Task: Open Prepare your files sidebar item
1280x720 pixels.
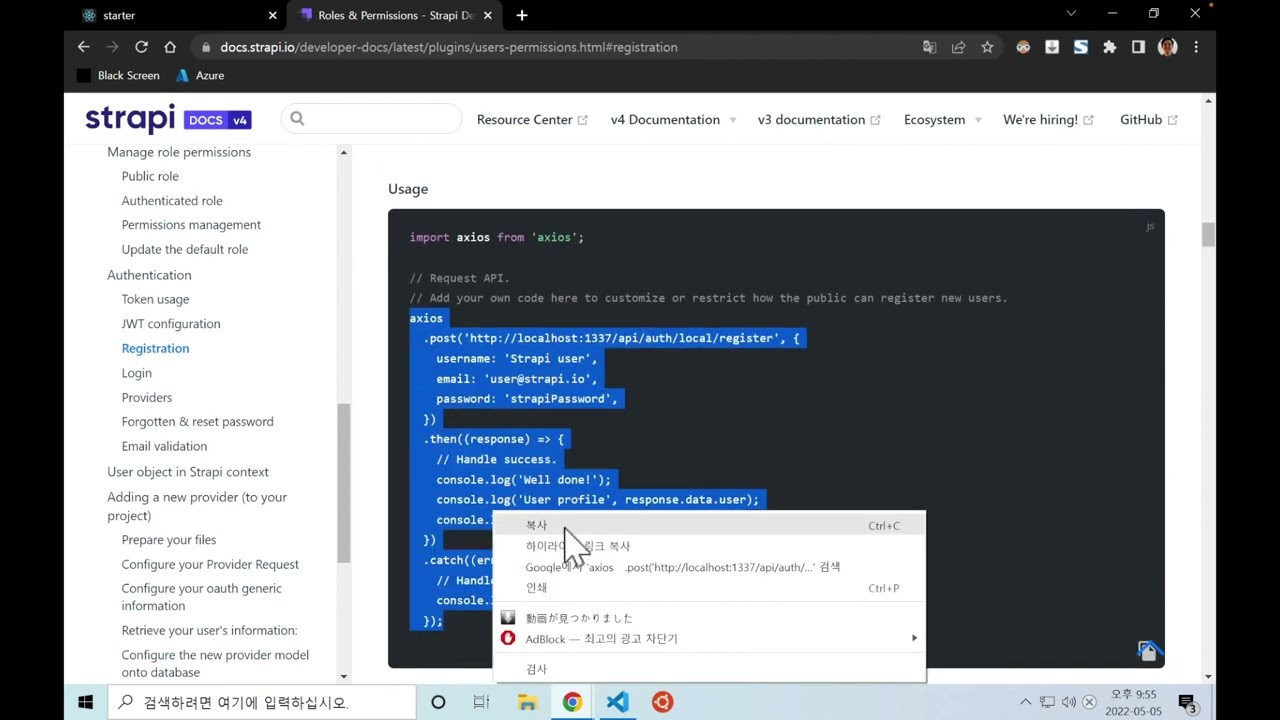Action: (x=169, y=540)
